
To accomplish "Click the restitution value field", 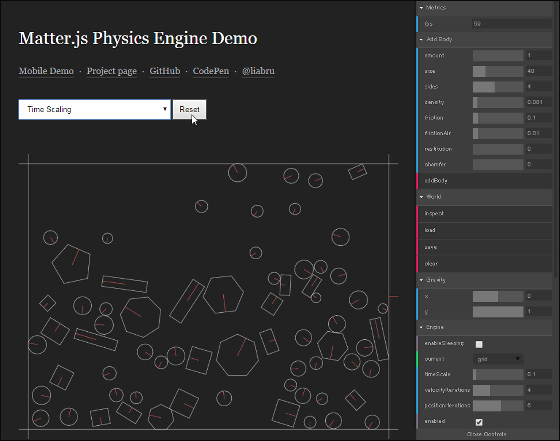I will coord(539,149).
